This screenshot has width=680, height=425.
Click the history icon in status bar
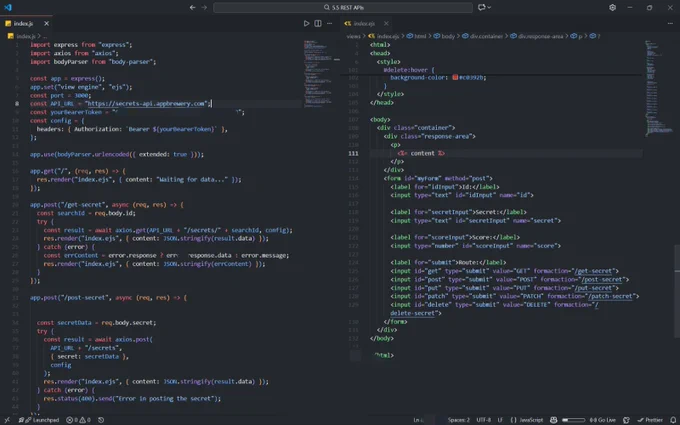pyautogui.click(x=101, y=420)
